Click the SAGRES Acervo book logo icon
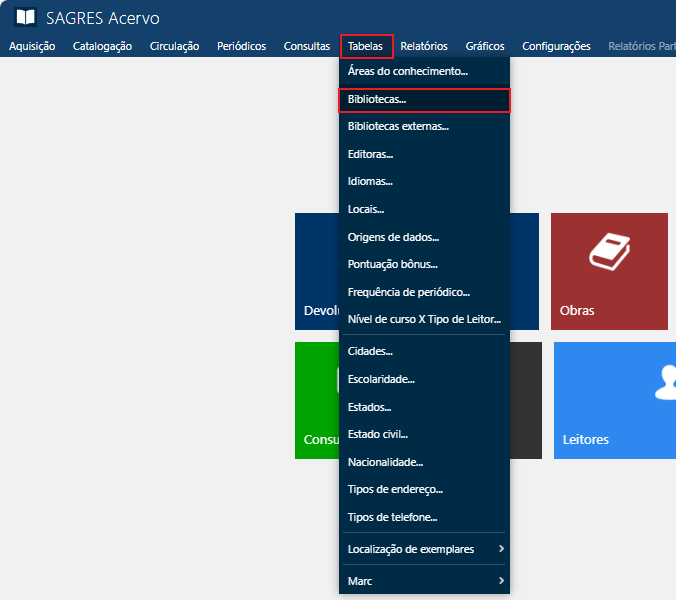Viewport: 676px width, 600px height. (x=25, y=18)
